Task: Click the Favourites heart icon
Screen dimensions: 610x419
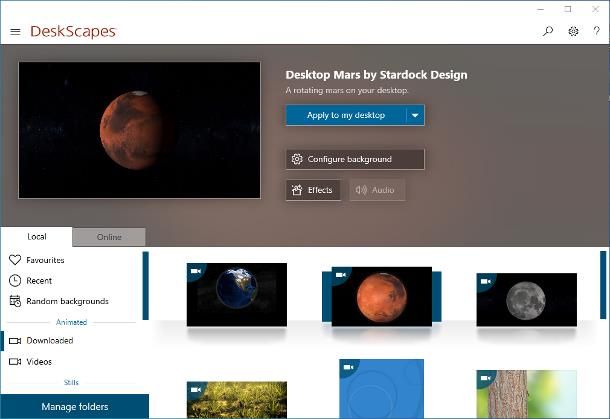Action: coord(15,259)
